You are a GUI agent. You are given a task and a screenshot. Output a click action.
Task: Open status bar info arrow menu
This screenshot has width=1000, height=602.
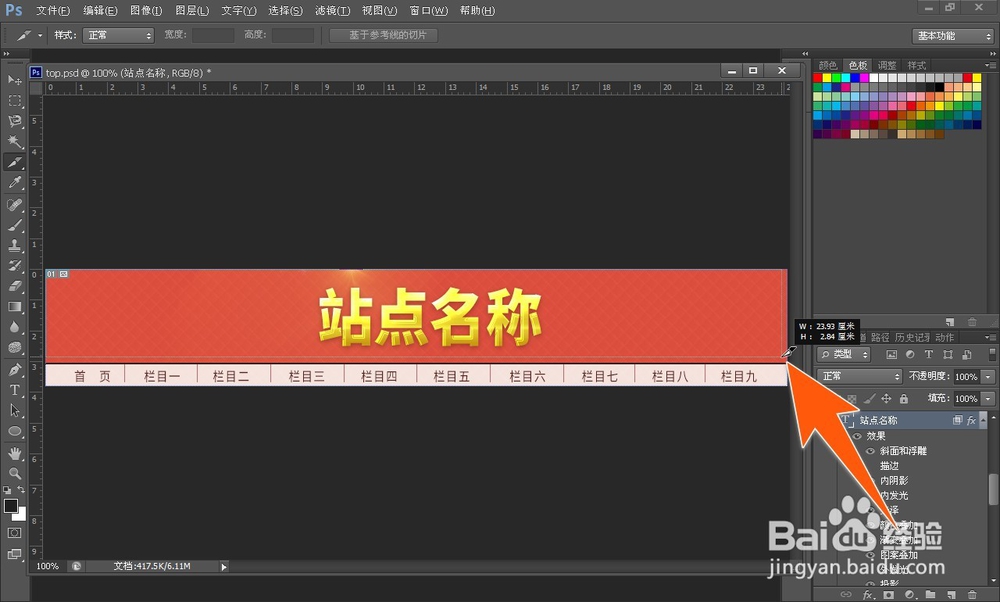click(x=224, y=566)
